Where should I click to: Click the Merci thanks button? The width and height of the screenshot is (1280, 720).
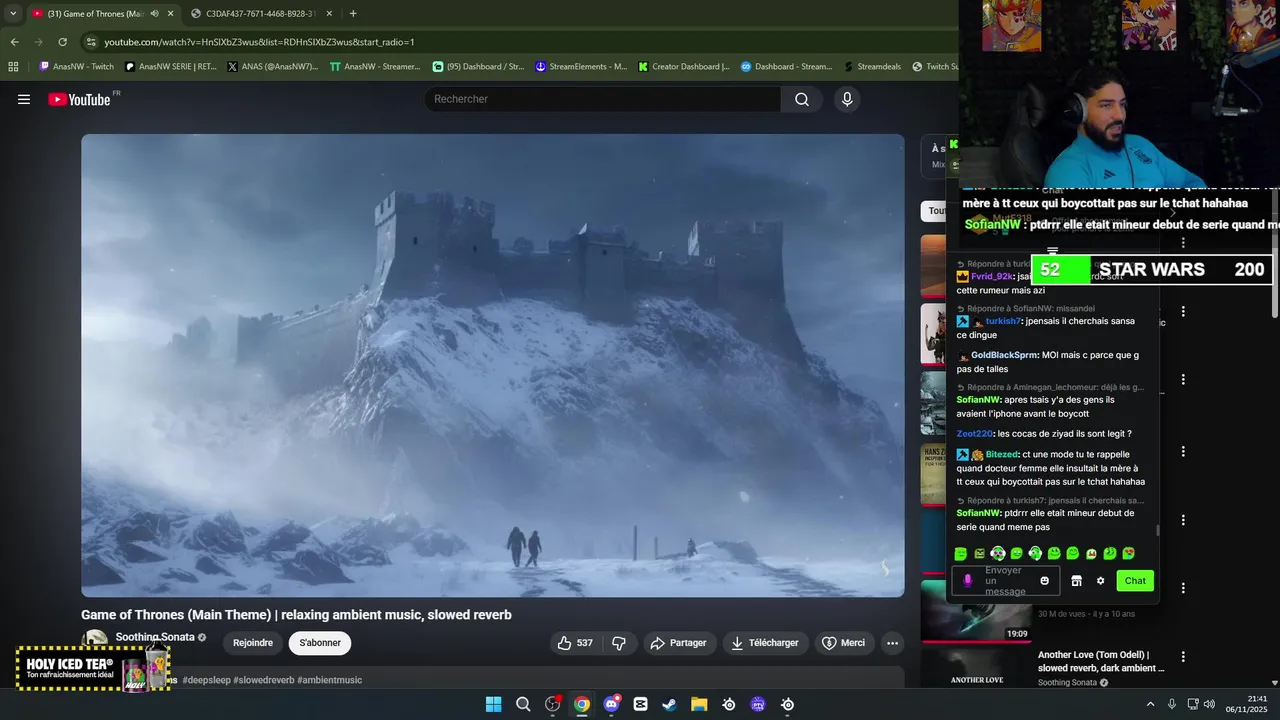click(844, 643)
